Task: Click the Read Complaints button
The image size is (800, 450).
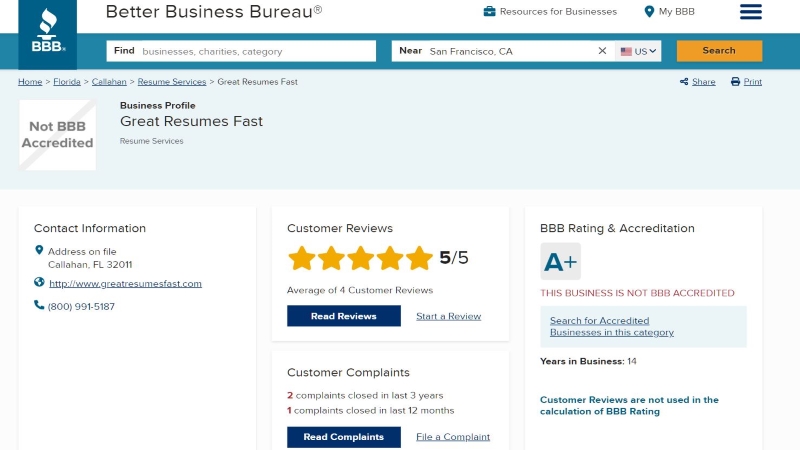Action: coord(344,437)
